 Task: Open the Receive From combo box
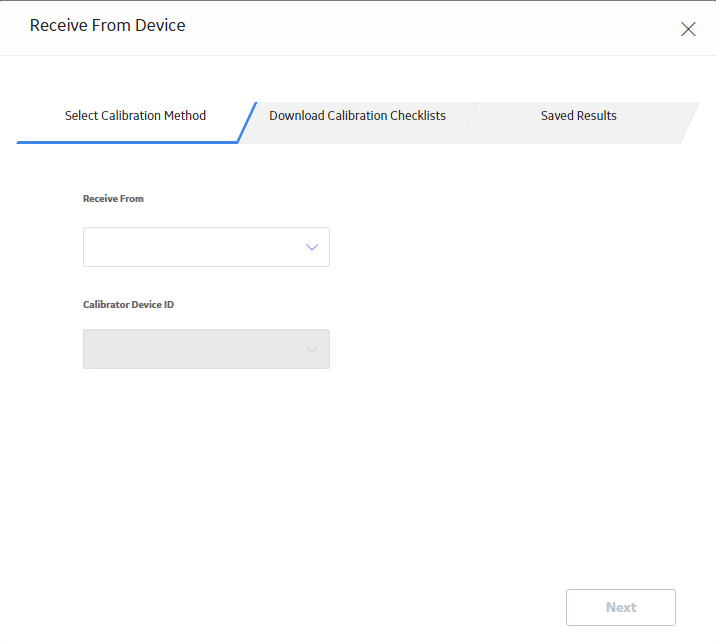(x=206, y=247)
